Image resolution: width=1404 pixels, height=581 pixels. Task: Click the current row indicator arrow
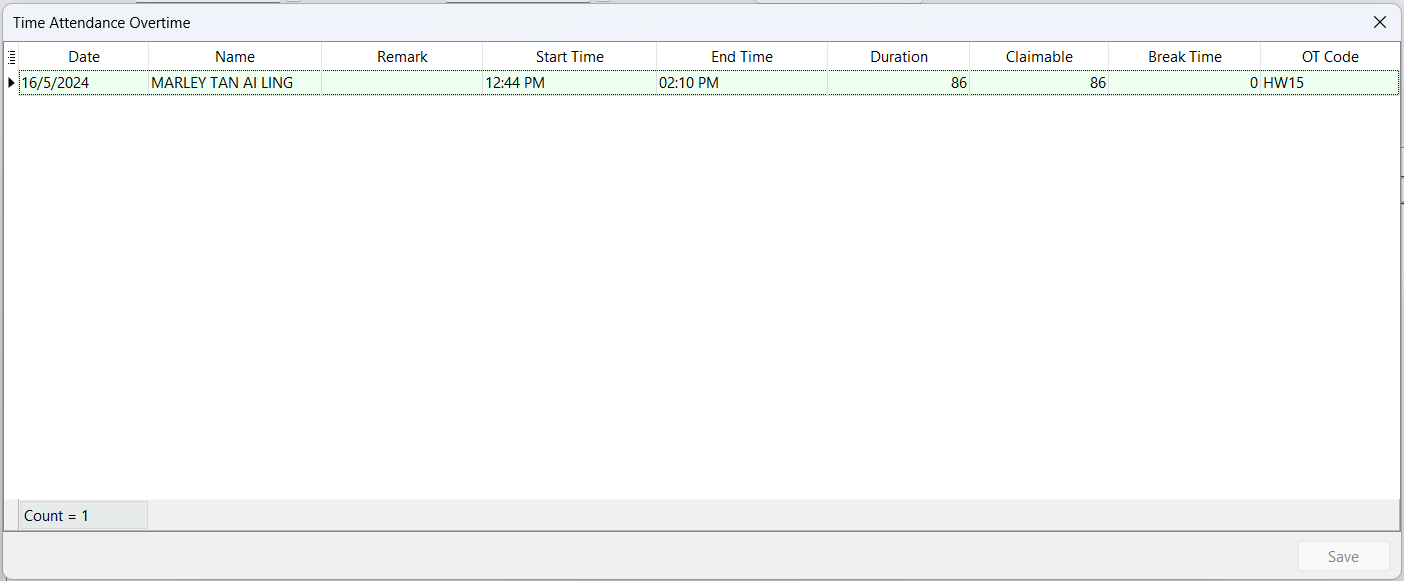pyautogui.click(x=11, y=83)
